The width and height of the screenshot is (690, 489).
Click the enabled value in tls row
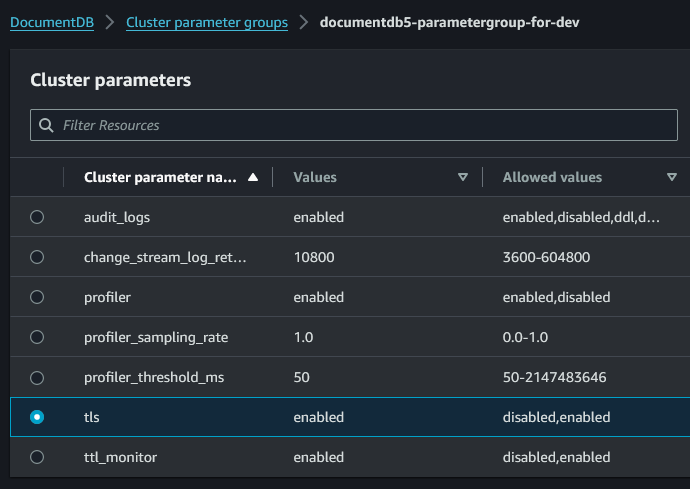point(319,417)
